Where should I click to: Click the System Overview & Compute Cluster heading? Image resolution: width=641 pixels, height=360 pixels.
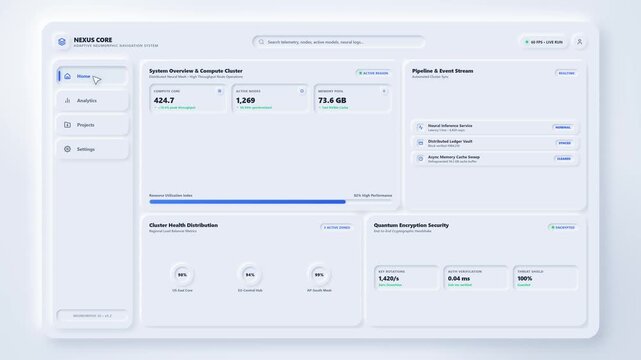[195, 71]
